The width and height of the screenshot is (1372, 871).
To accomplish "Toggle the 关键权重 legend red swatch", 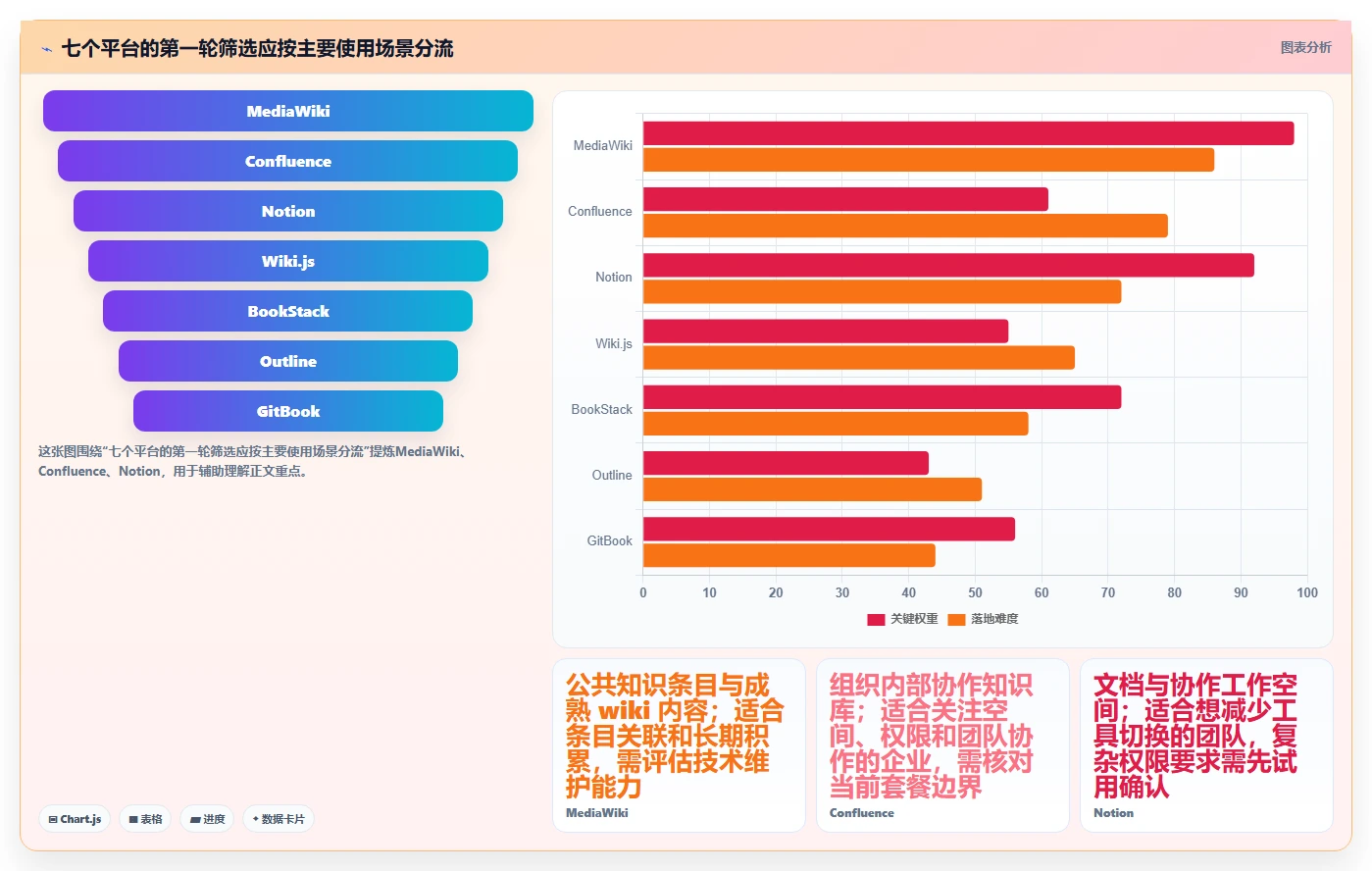I will point(876,619).
